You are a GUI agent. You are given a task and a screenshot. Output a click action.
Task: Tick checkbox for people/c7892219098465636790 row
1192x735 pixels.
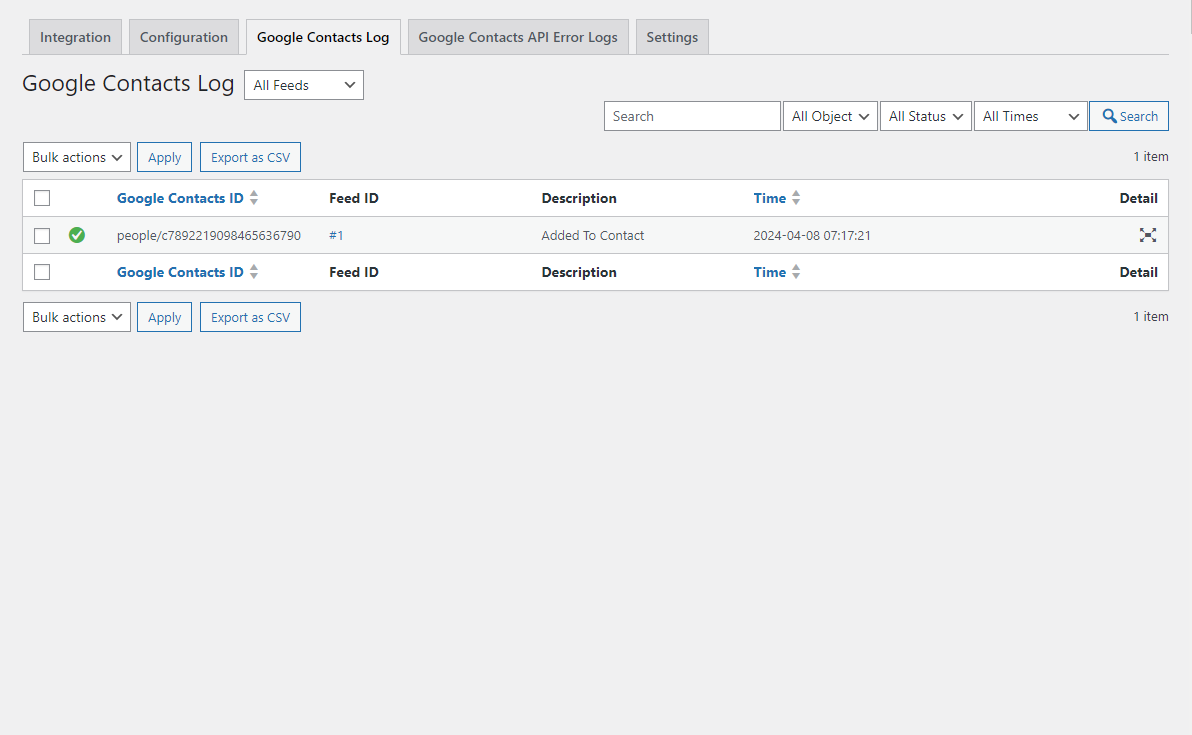coord(42,236)
